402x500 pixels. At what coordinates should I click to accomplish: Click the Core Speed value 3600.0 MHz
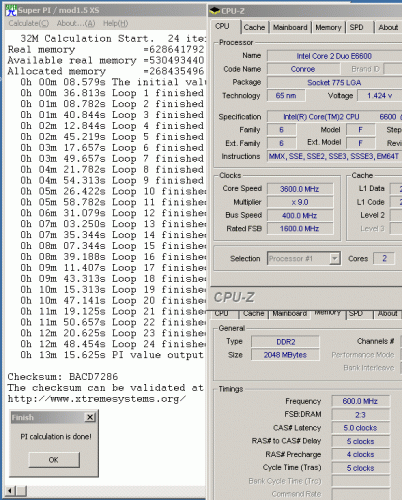coord(300,189)
